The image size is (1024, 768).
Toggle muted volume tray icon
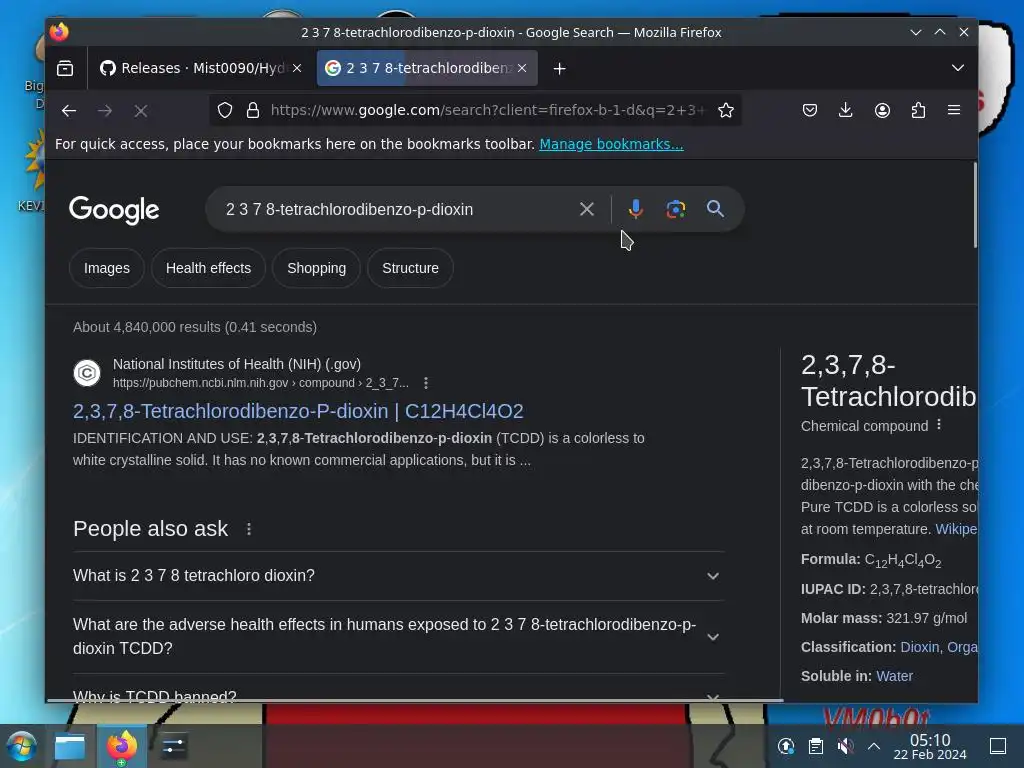845,746
